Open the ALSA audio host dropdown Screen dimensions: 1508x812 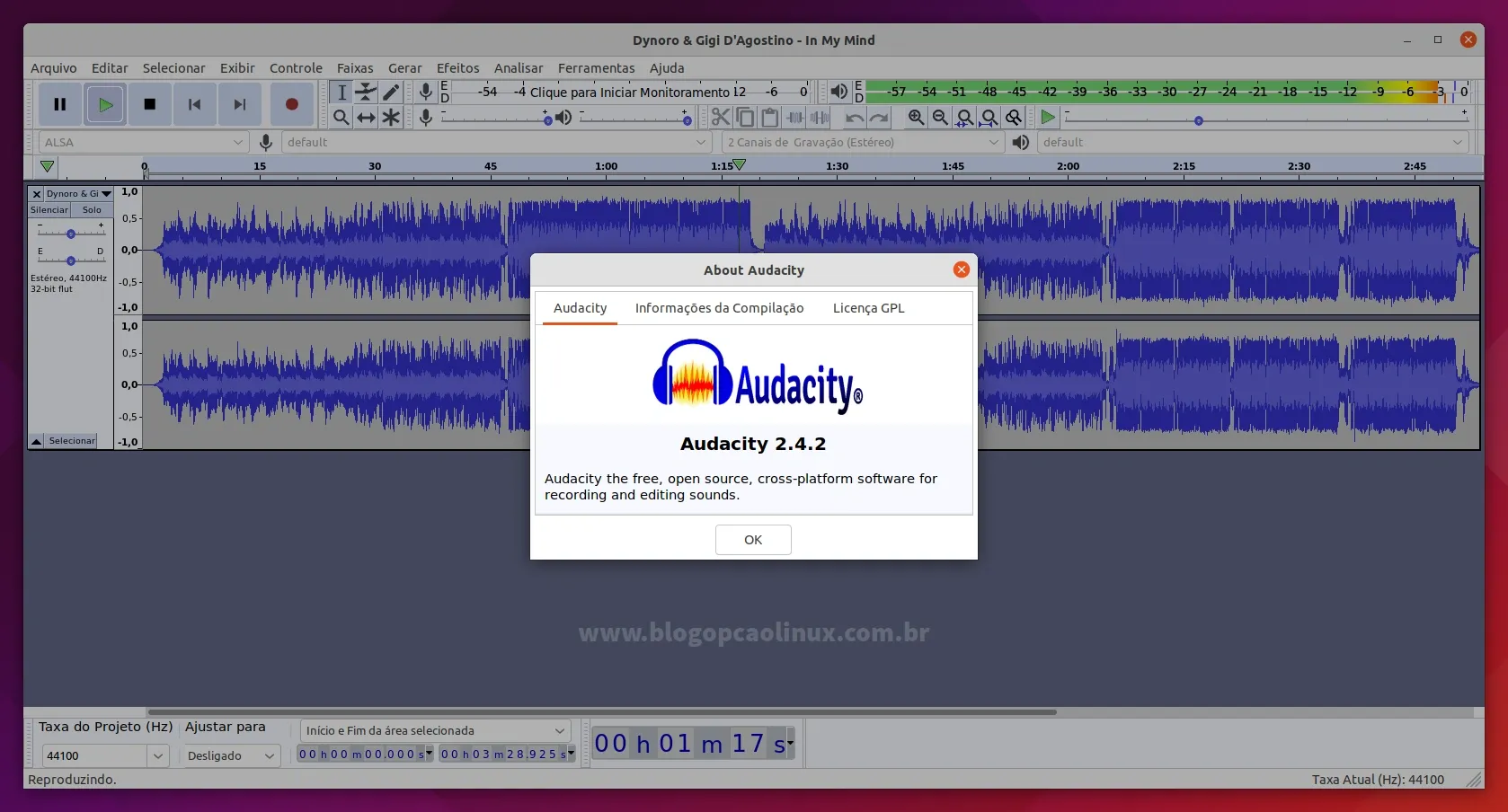144,142
